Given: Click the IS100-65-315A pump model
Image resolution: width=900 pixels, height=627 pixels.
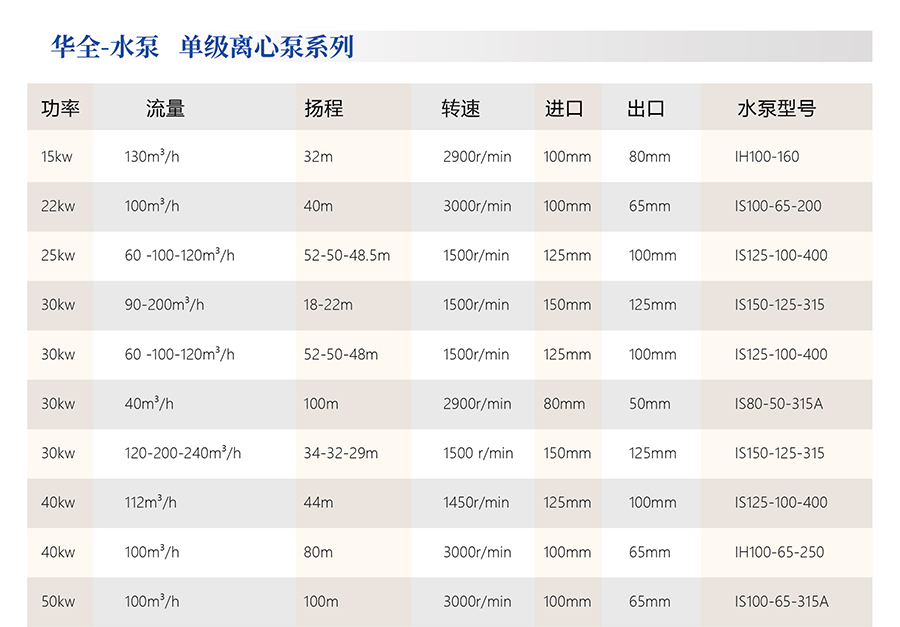Looking at the screenshot, I should tap(782, 602).
